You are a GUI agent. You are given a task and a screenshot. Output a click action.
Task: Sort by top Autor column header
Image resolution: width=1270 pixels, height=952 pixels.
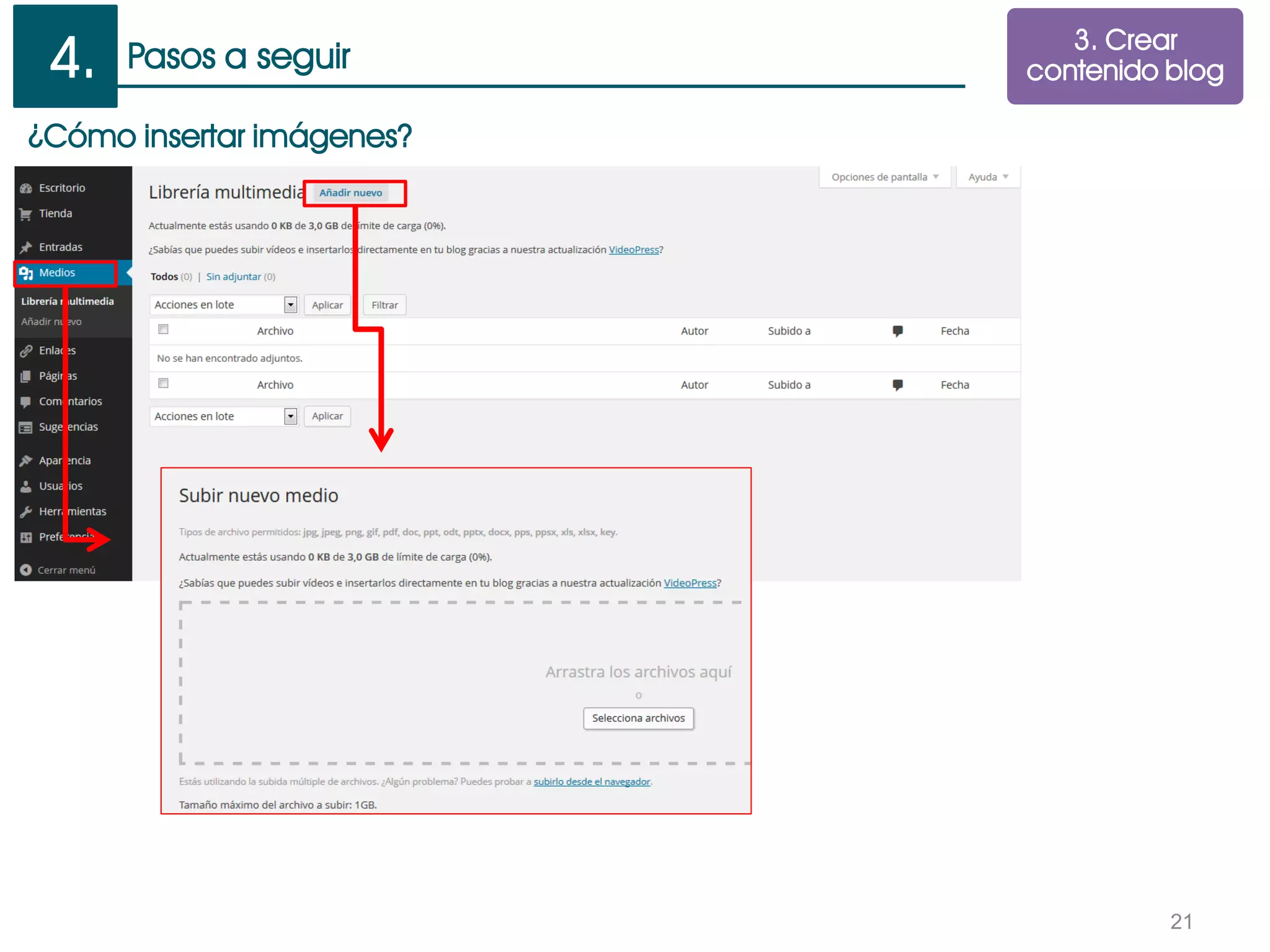click(695, 332)
